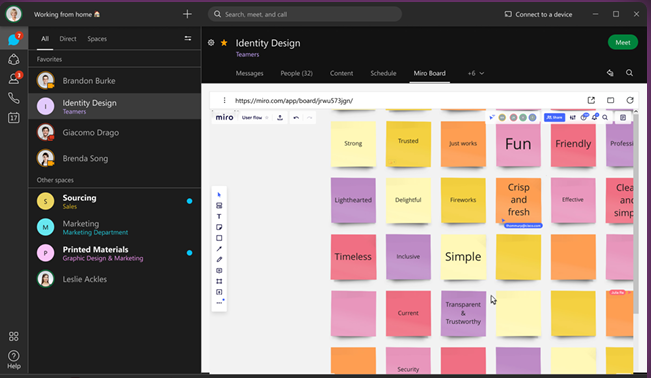Click the Miro board search magnifier

click(605, 118)
